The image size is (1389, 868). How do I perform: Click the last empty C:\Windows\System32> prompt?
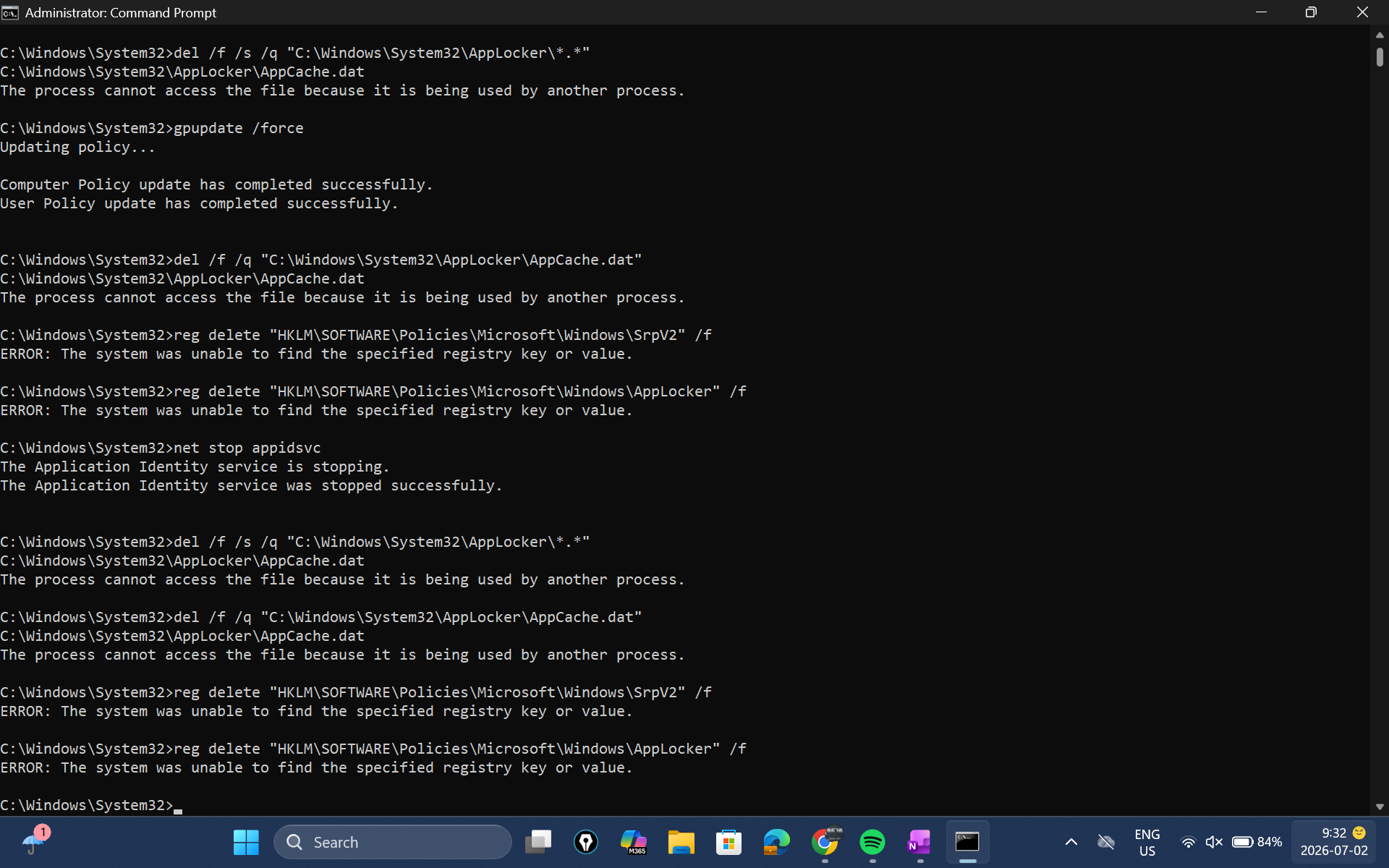[91, 805]
